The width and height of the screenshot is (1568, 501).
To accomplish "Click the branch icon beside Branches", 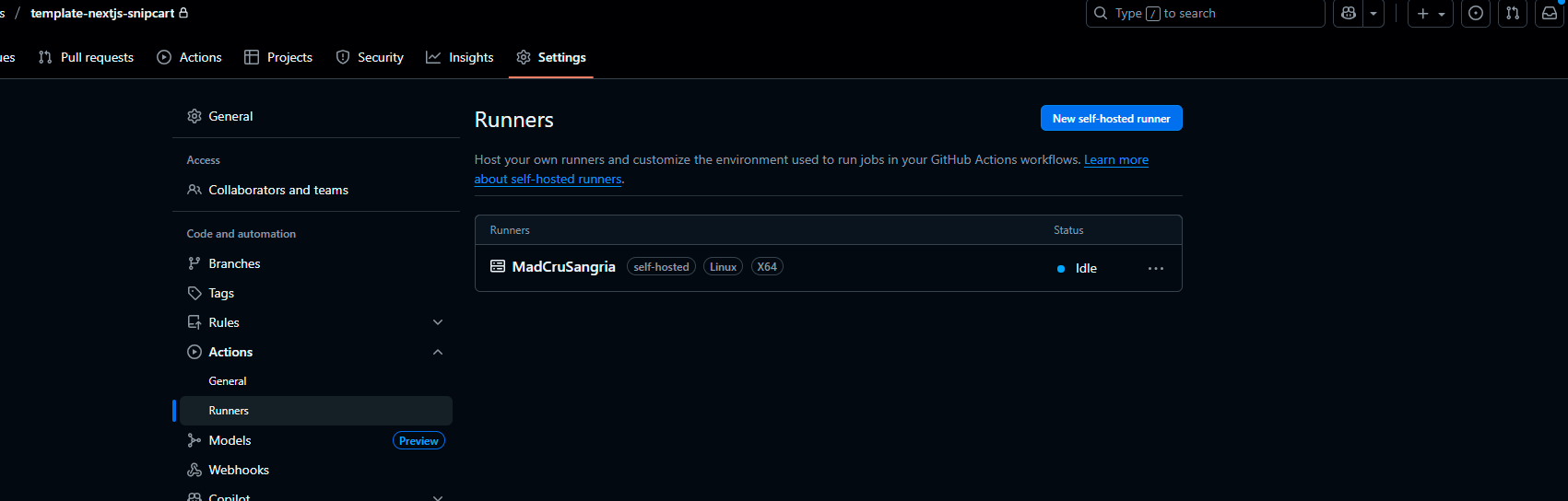I will click(195, 263).
